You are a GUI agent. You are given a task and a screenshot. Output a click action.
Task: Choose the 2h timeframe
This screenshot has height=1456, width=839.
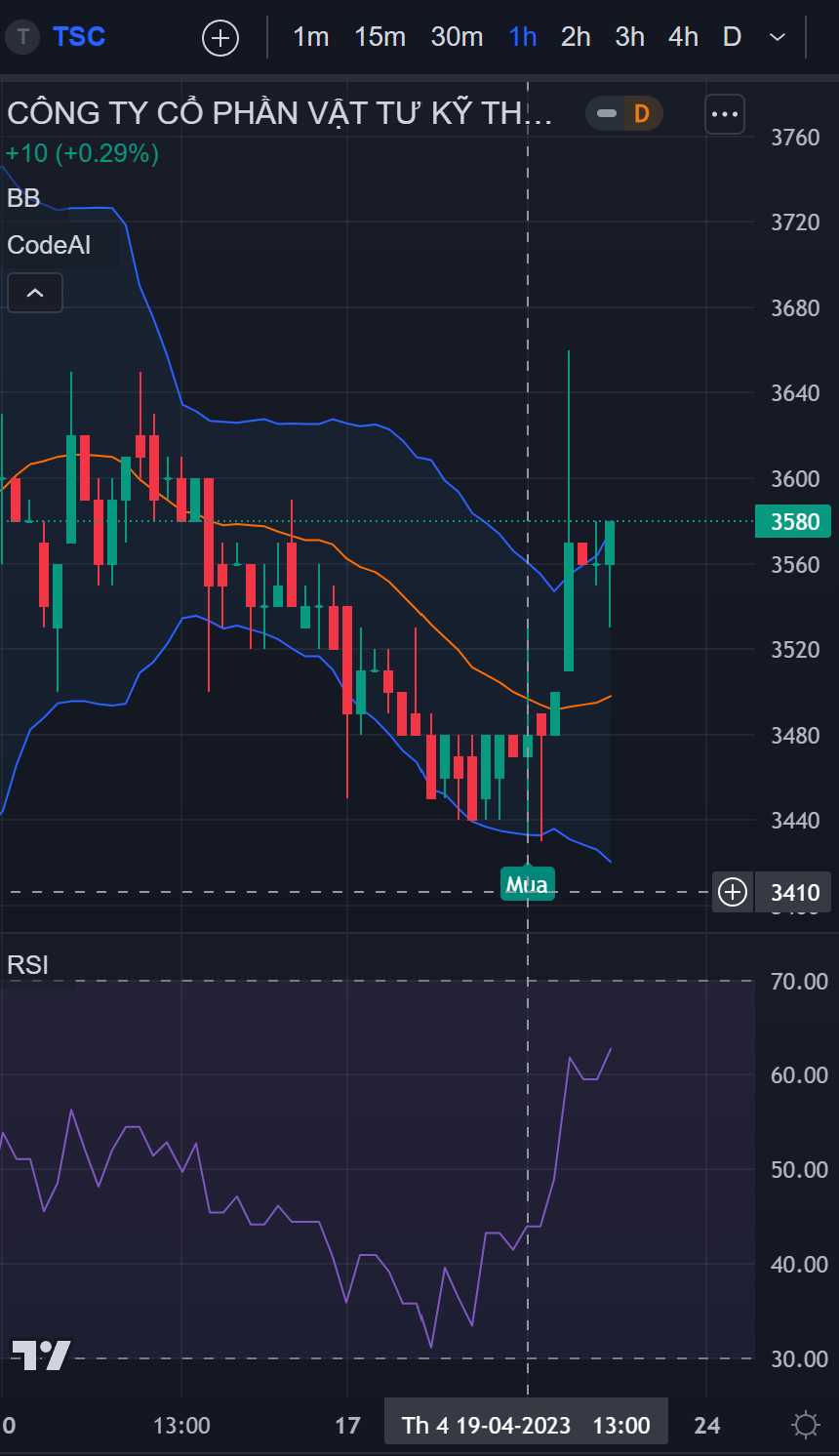point(576,37)
